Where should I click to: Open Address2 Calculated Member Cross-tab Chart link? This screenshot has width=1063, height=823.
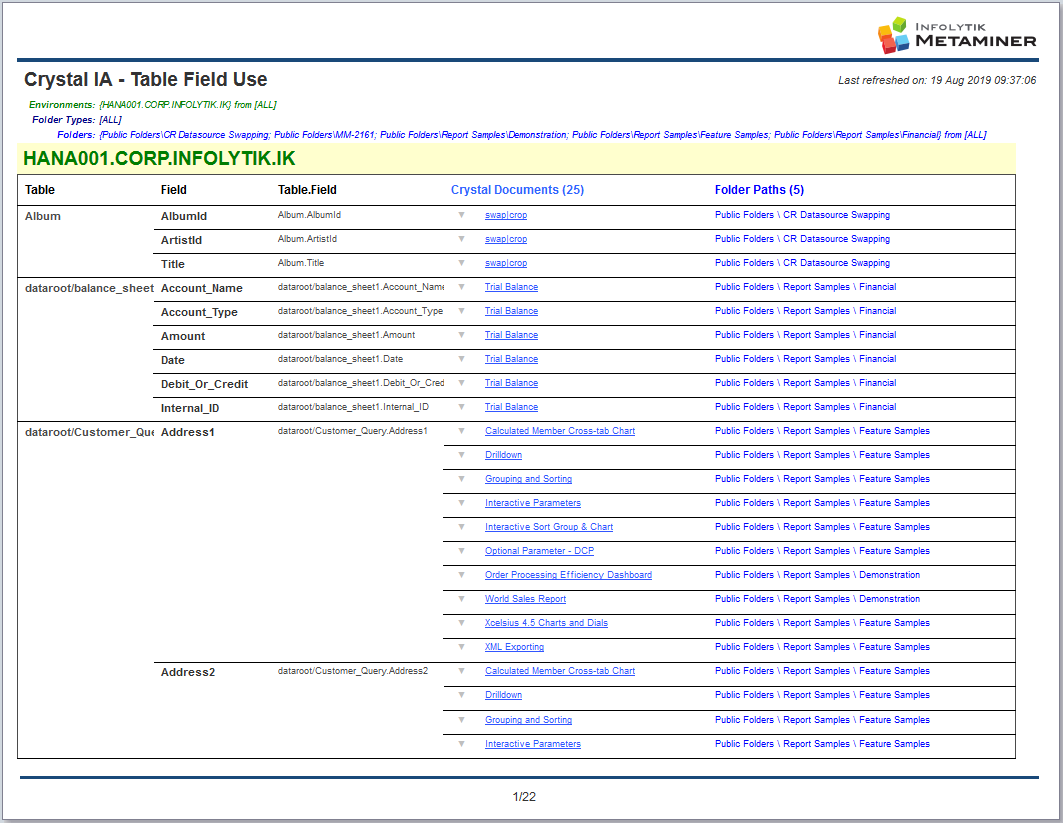pyautogui.click(x=560, y=670)
